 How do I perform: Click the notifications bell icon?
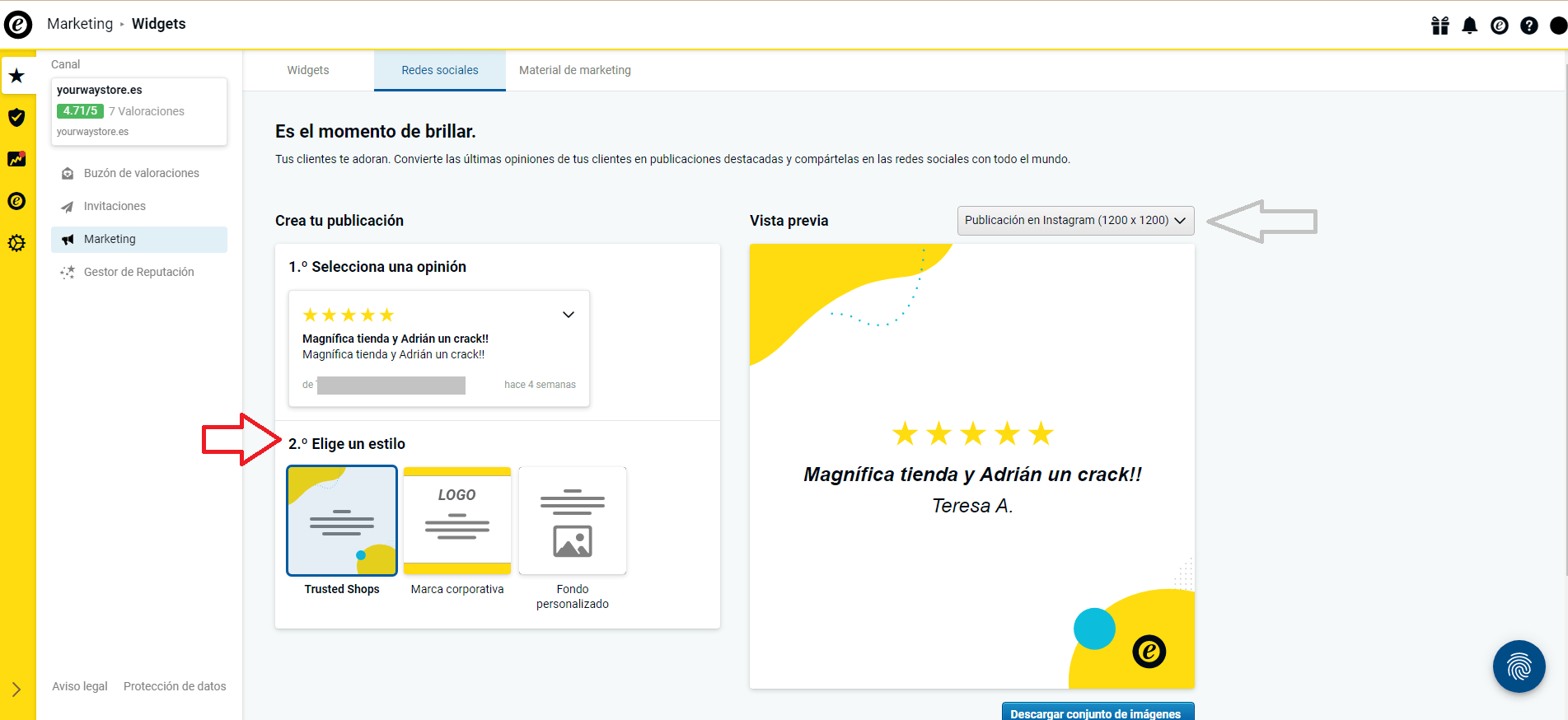[x=1469, y=26]
